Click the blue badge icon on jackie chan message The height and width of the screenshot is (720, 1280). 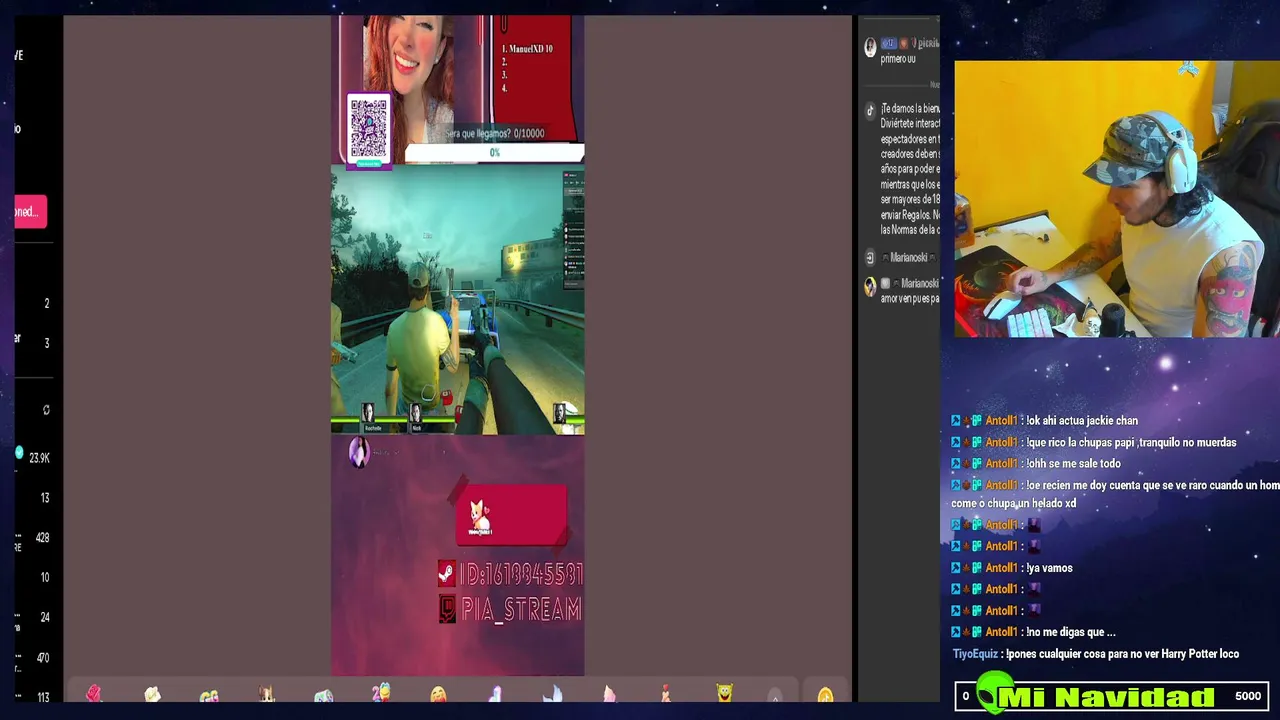pyautogui.click(x=956, y=421)
